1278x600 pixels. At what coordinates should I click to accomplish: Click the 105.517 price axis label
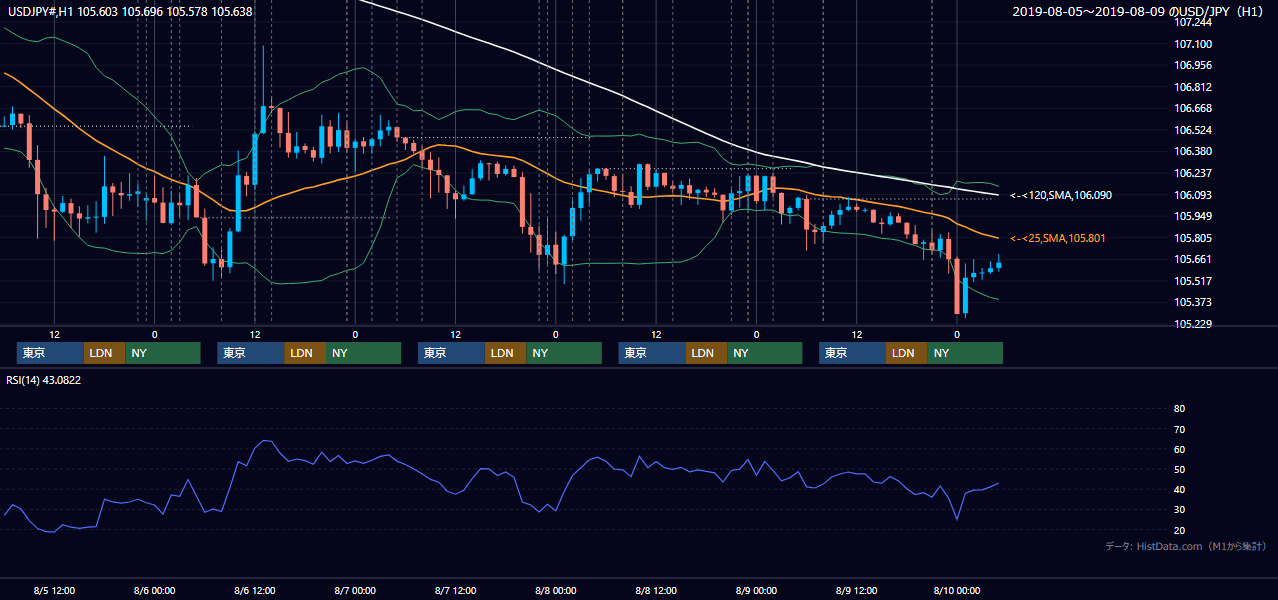pyautogui.click(x=1193, y=281)
